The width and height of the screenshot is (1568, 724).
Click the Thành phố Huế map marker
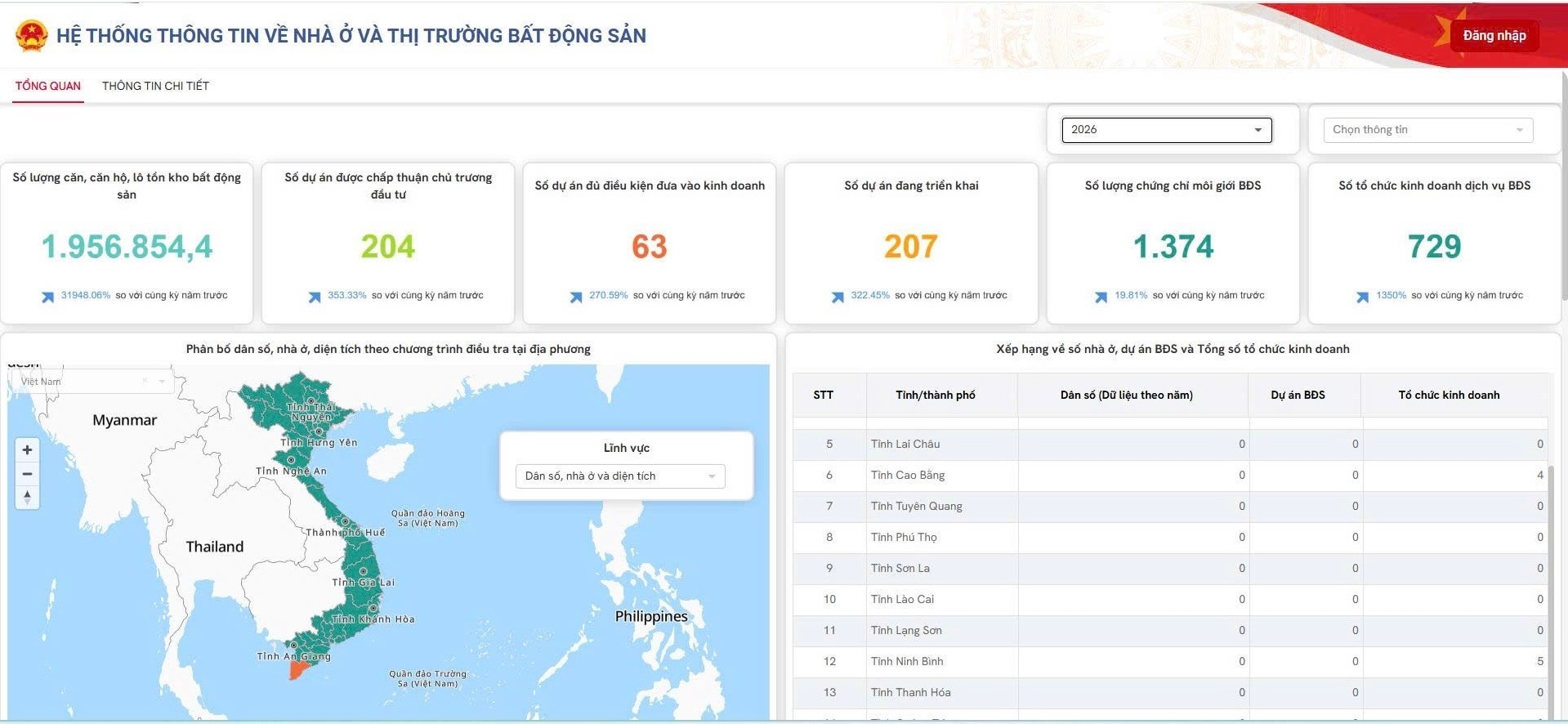pos(345,521)
